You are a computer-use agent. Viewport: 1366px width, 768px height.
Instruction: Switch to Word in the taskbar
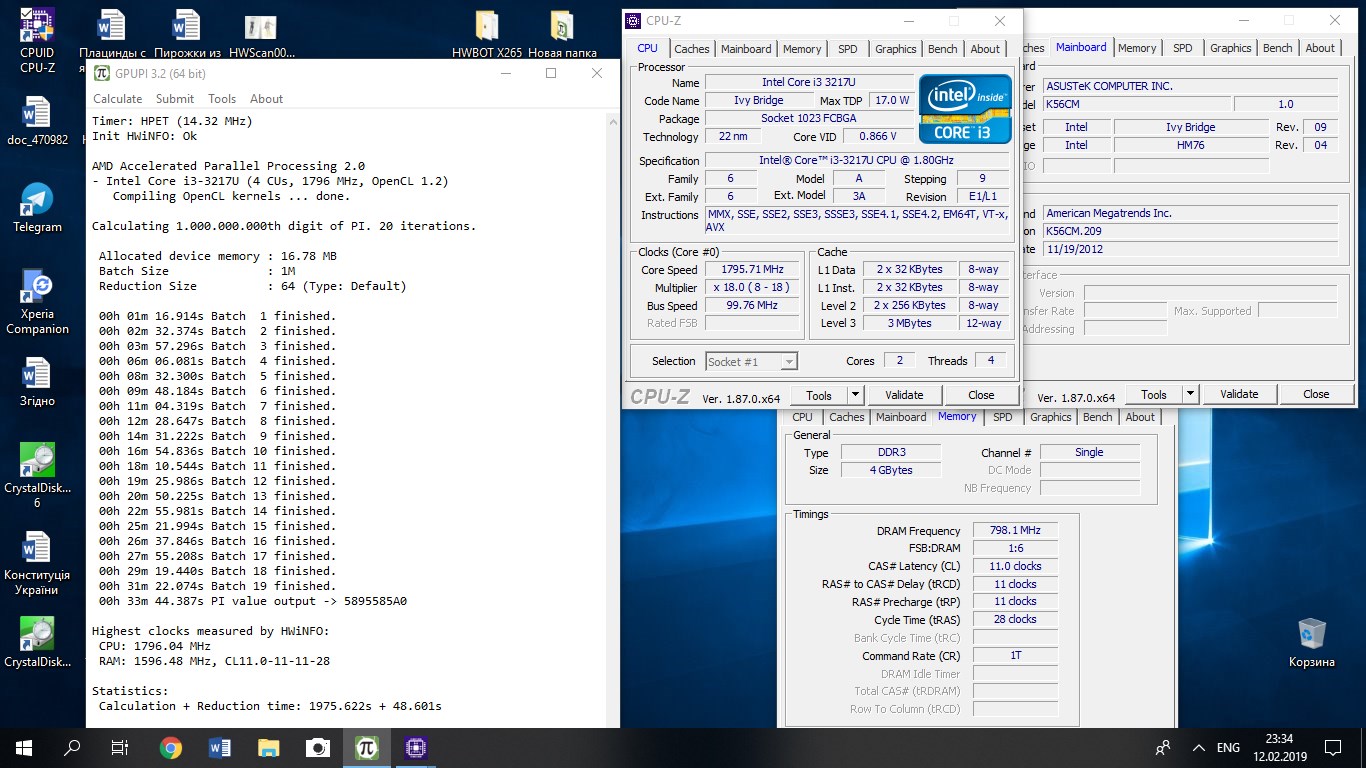(220, 747)
